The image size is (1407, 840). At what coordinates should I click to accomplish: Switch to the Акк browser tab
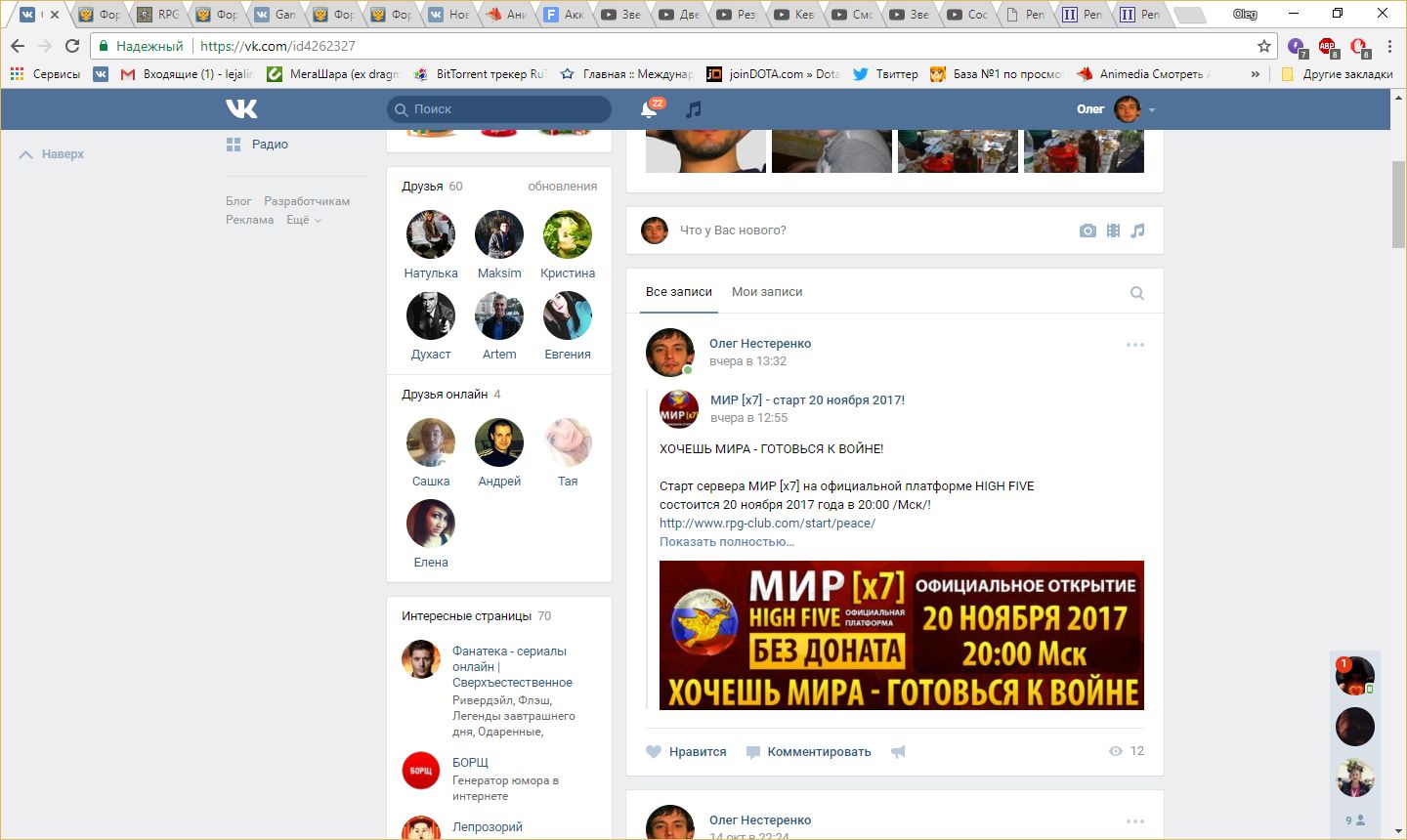click(x=565, y=15)
